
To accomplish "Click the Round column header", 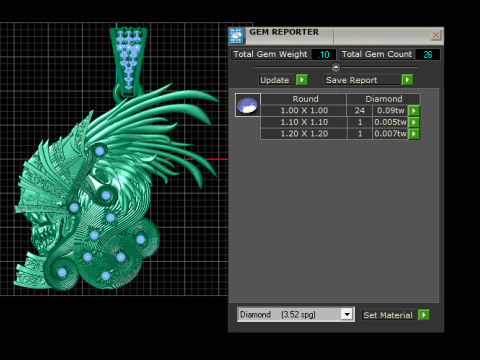I will [x=304, y=99].
